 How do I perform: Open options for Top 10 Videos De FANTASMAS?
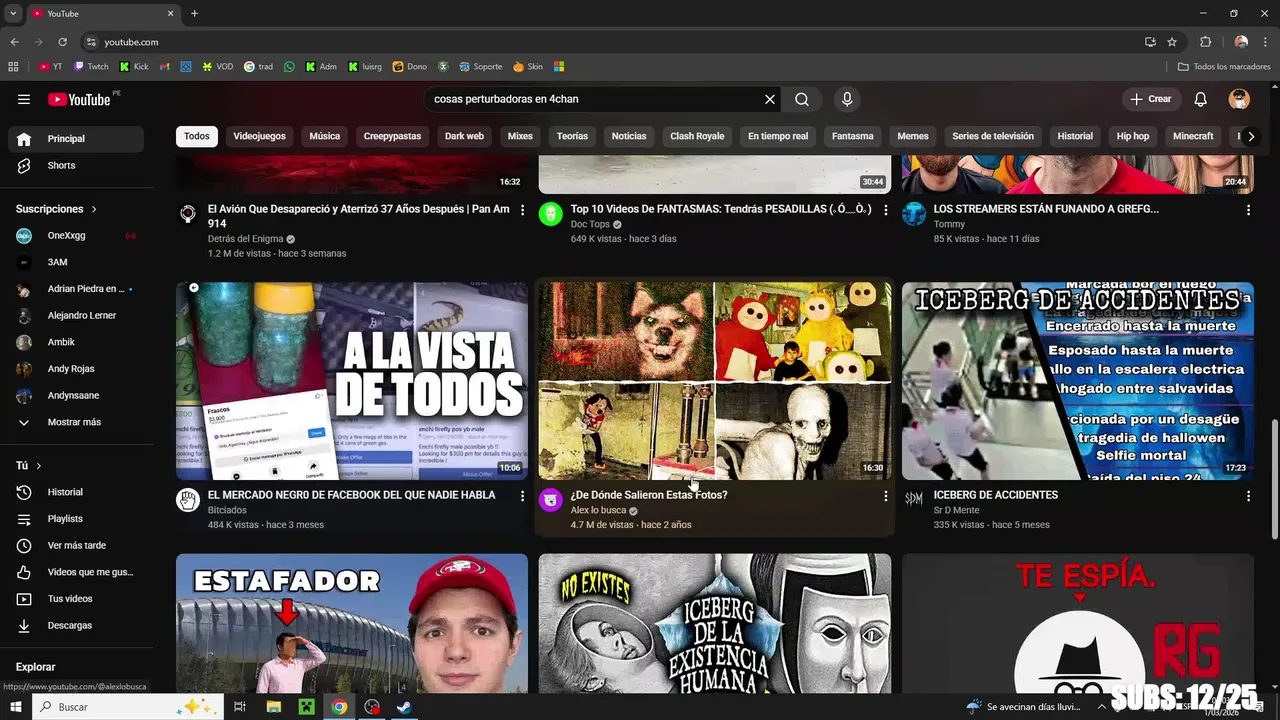pyautogui.click(x=885, y=210)
